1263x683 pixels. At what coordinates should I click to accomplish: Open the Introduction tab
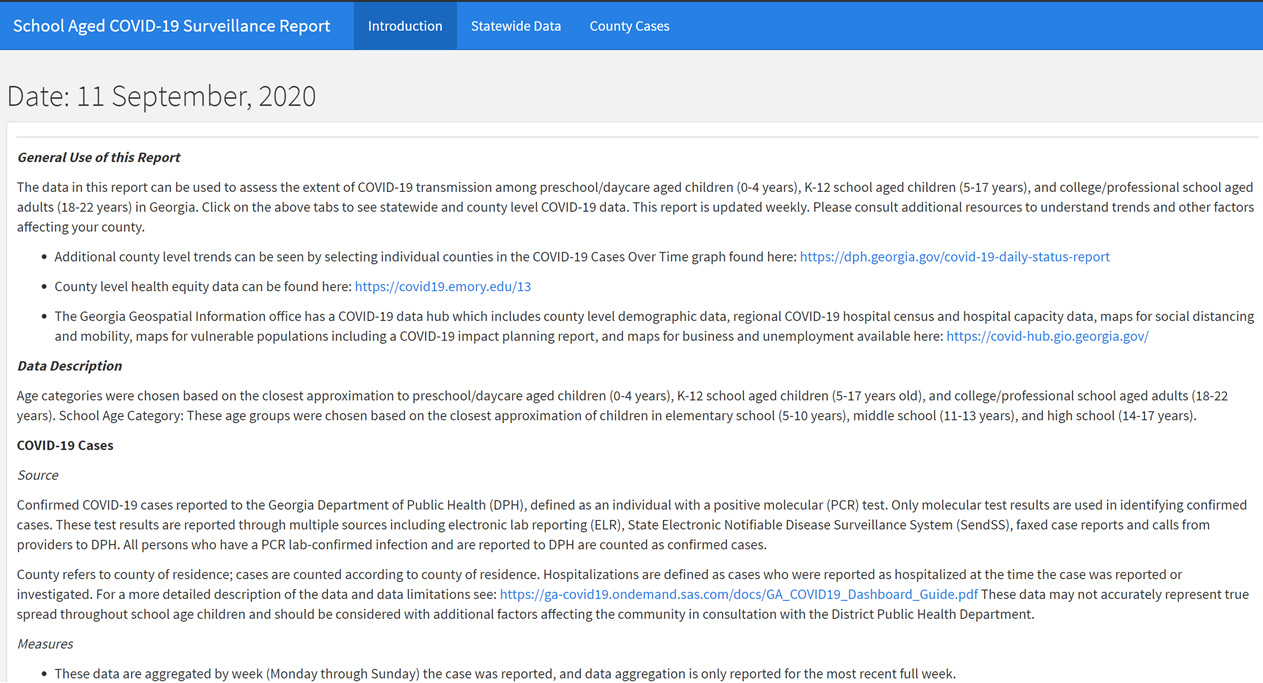[405, 26]
